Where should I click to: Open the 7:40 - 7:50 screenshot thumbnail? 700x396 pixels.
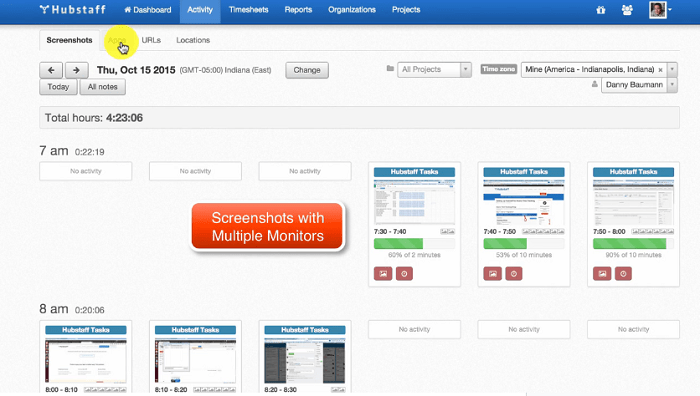point(524,202)
